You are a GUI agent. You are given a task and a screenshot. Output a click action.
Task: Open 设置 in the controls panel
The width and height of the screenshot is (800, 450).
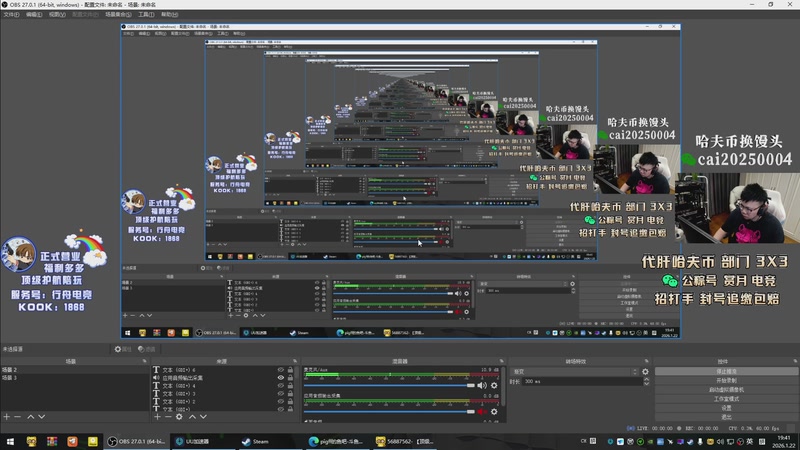(726, 408)
